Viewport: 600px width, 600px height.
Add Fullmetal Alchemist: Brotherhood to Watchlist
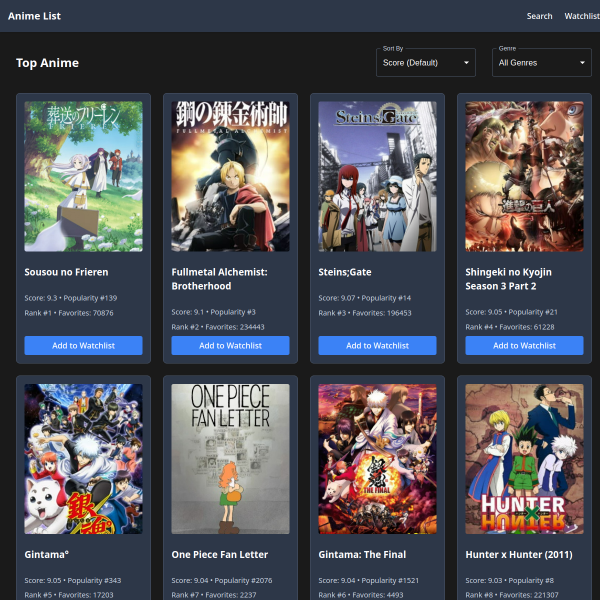click(230, 346)
